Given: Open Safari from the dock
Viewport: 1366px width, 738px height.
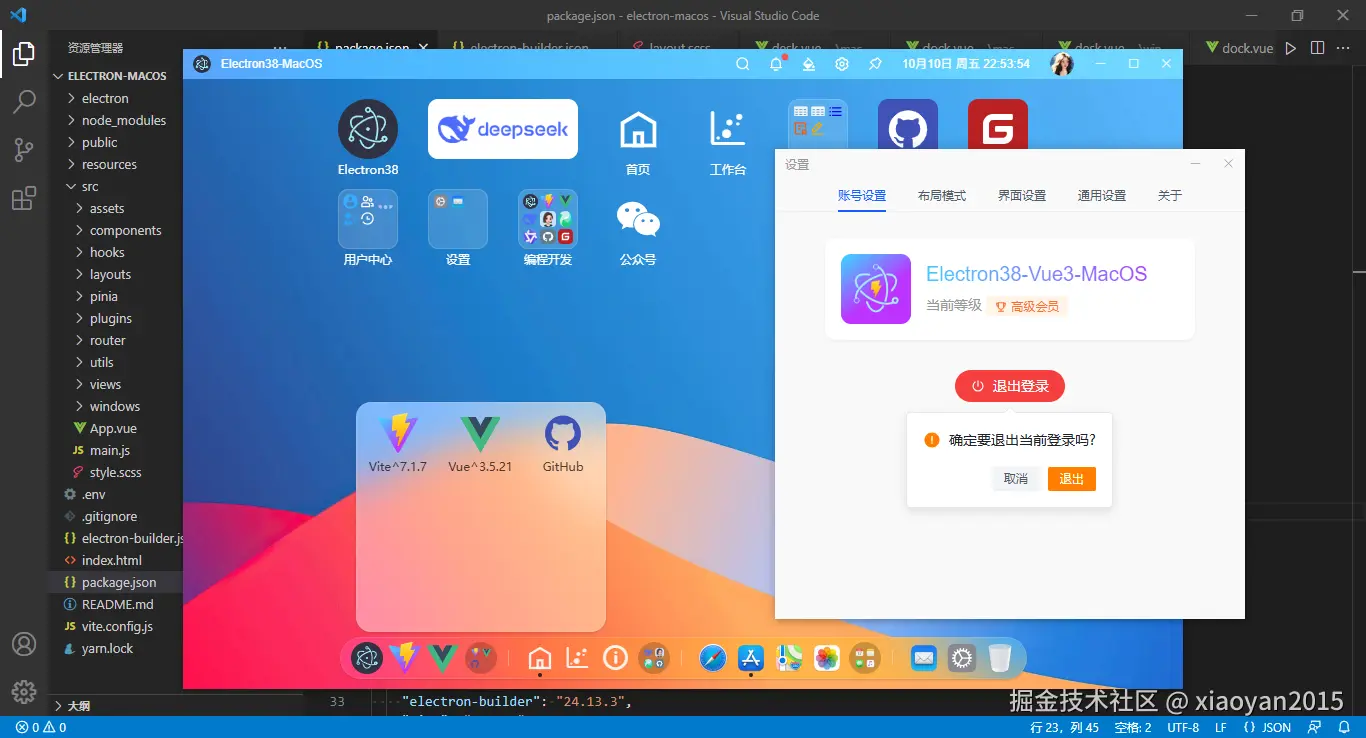Looking at the screenshot, I should point(712,658).
